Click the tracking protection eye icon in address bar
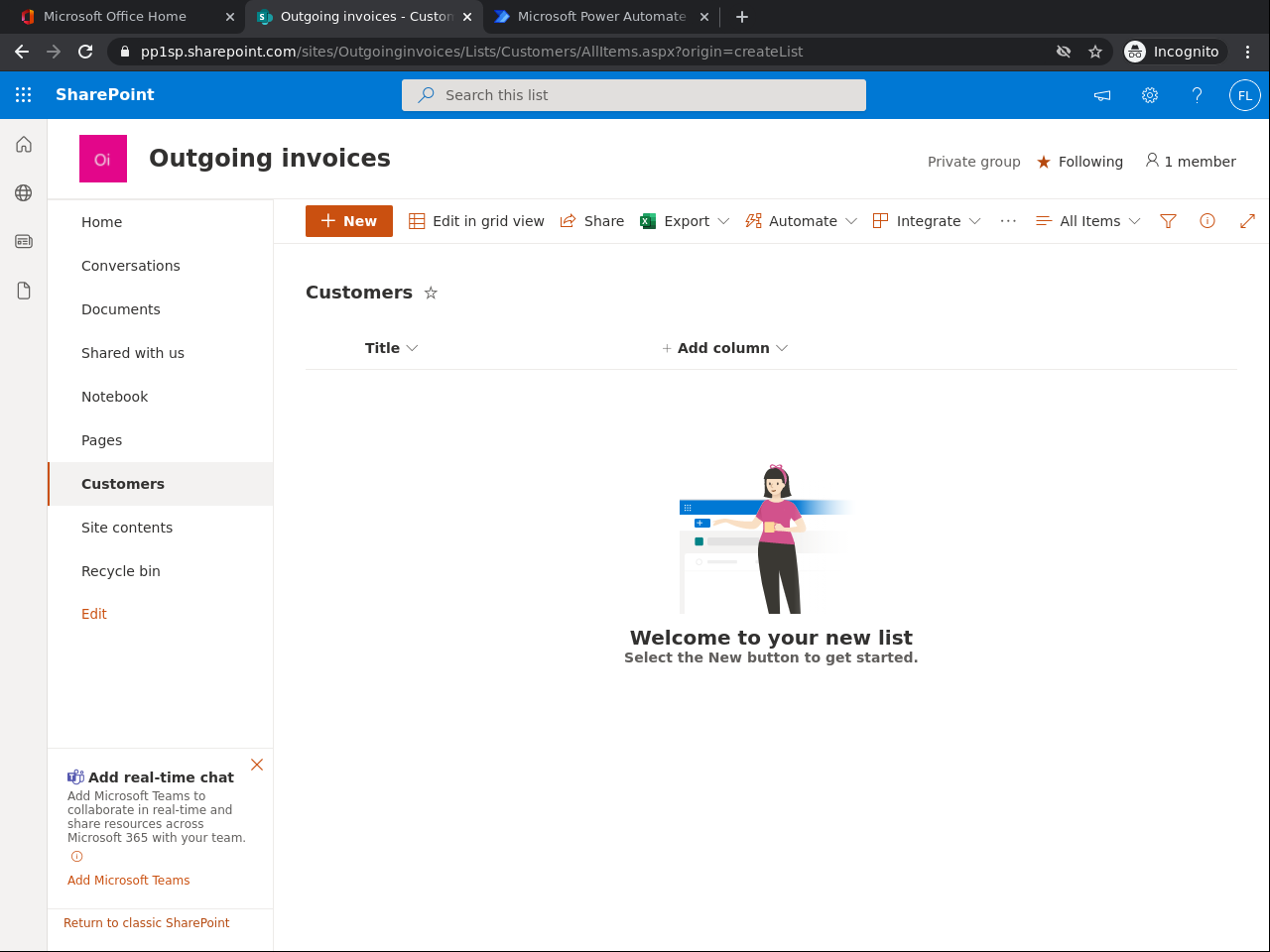This screenshot has width=1270, height=952. click(1064, 52)
